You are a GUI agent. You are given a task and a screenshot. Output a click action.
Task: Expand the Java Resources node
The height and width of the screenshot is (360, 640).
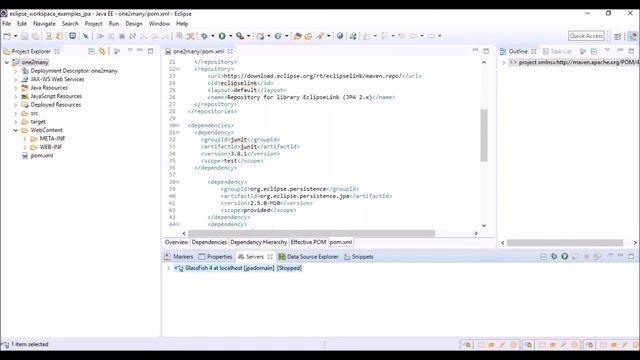pos(16,88)
